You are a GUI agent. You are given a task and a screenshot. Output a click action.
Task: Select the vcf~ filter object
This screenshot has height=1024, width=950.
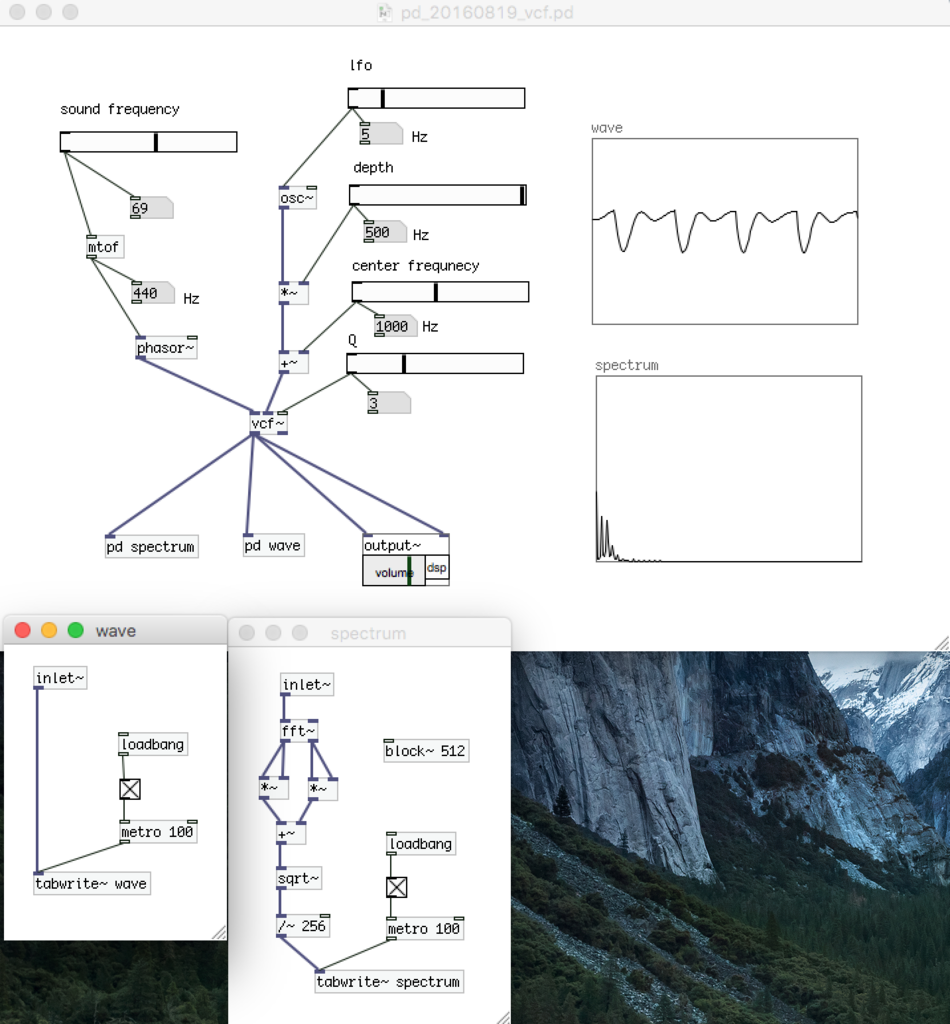pyautogui.click(x=266, y=423)
